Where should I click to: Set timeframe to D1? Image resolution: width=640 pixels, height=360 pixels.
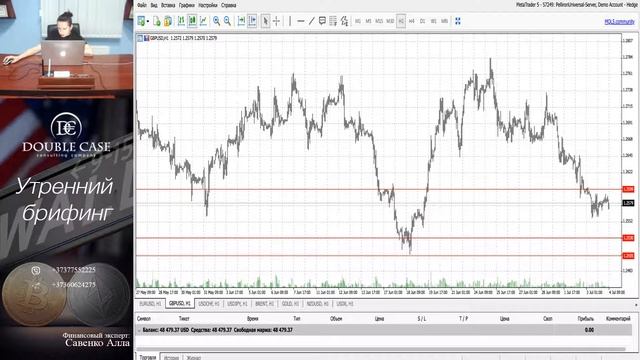(422, 21)
